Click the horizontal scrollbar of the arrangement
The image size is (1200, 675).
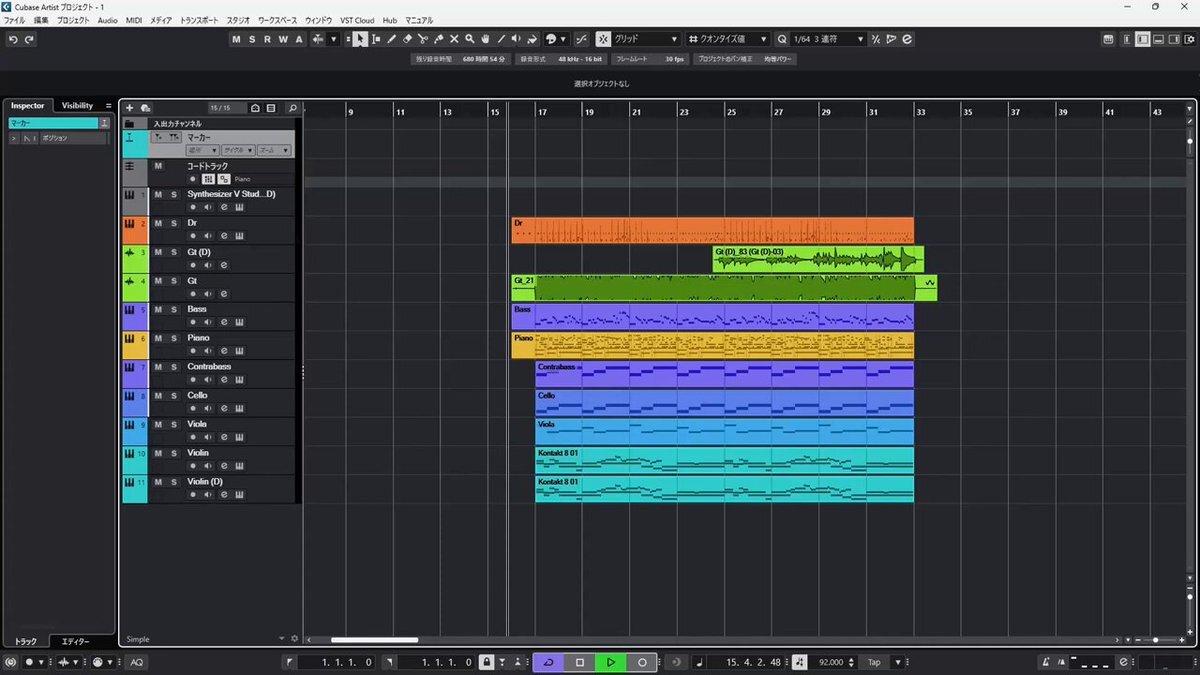tap(374, 640)
